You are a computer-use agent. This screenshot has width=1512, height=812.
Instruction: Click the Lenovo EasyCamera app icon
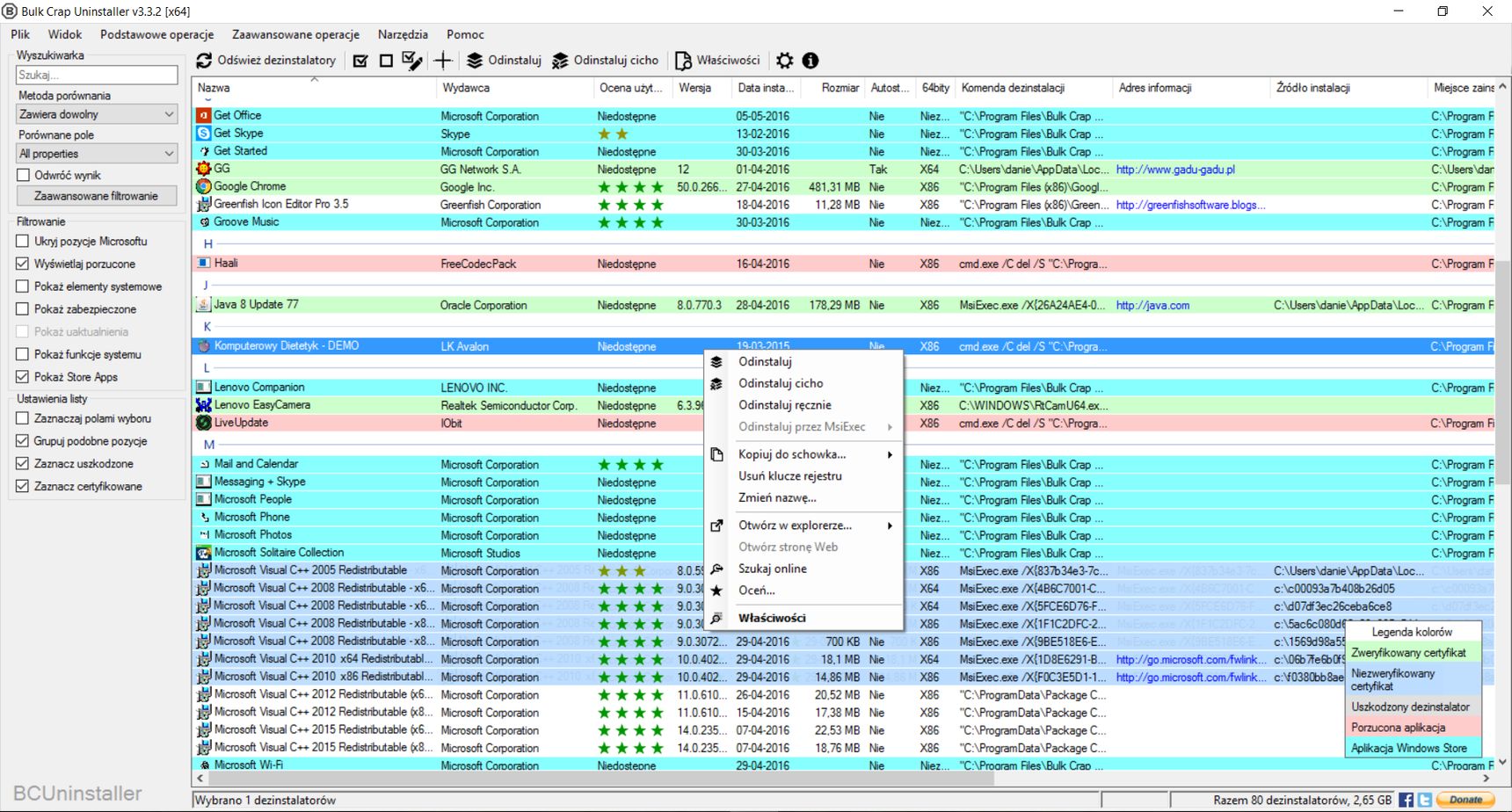(x=204, y=405)
